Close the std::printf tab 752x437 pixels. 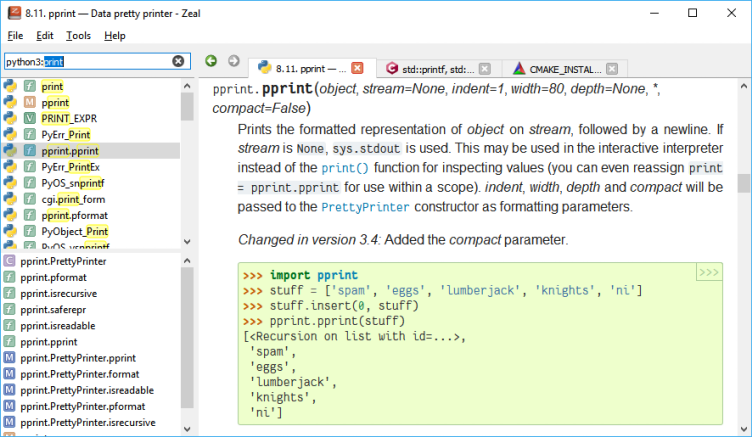(484, 69)
